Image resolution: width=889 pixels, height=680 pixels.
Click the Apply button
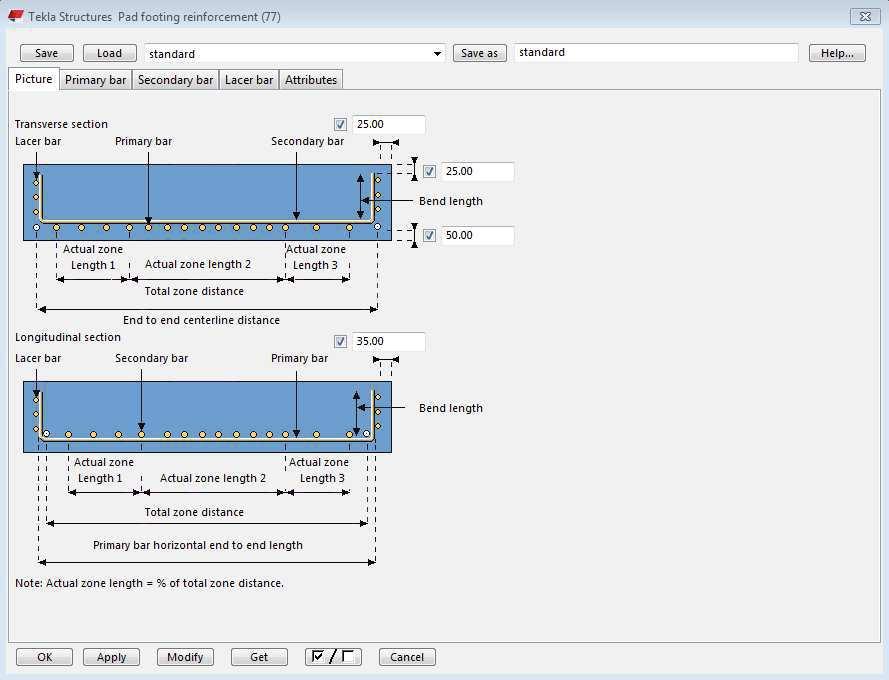click(x=111, y=657)
